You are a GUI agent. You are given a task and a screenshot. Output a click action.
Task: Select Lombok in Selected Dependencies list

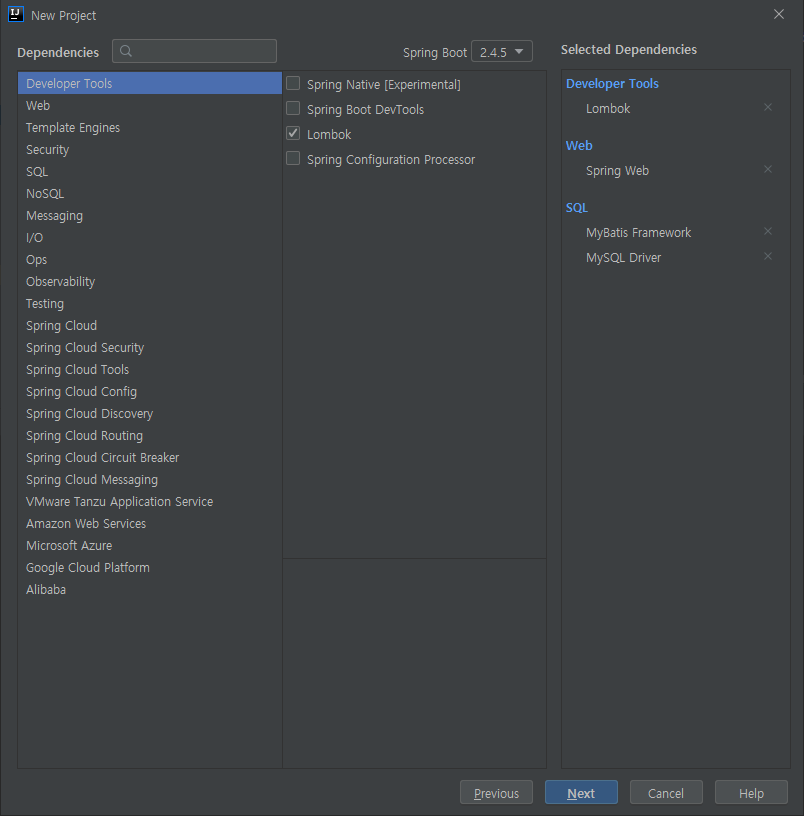pos(608,108)
